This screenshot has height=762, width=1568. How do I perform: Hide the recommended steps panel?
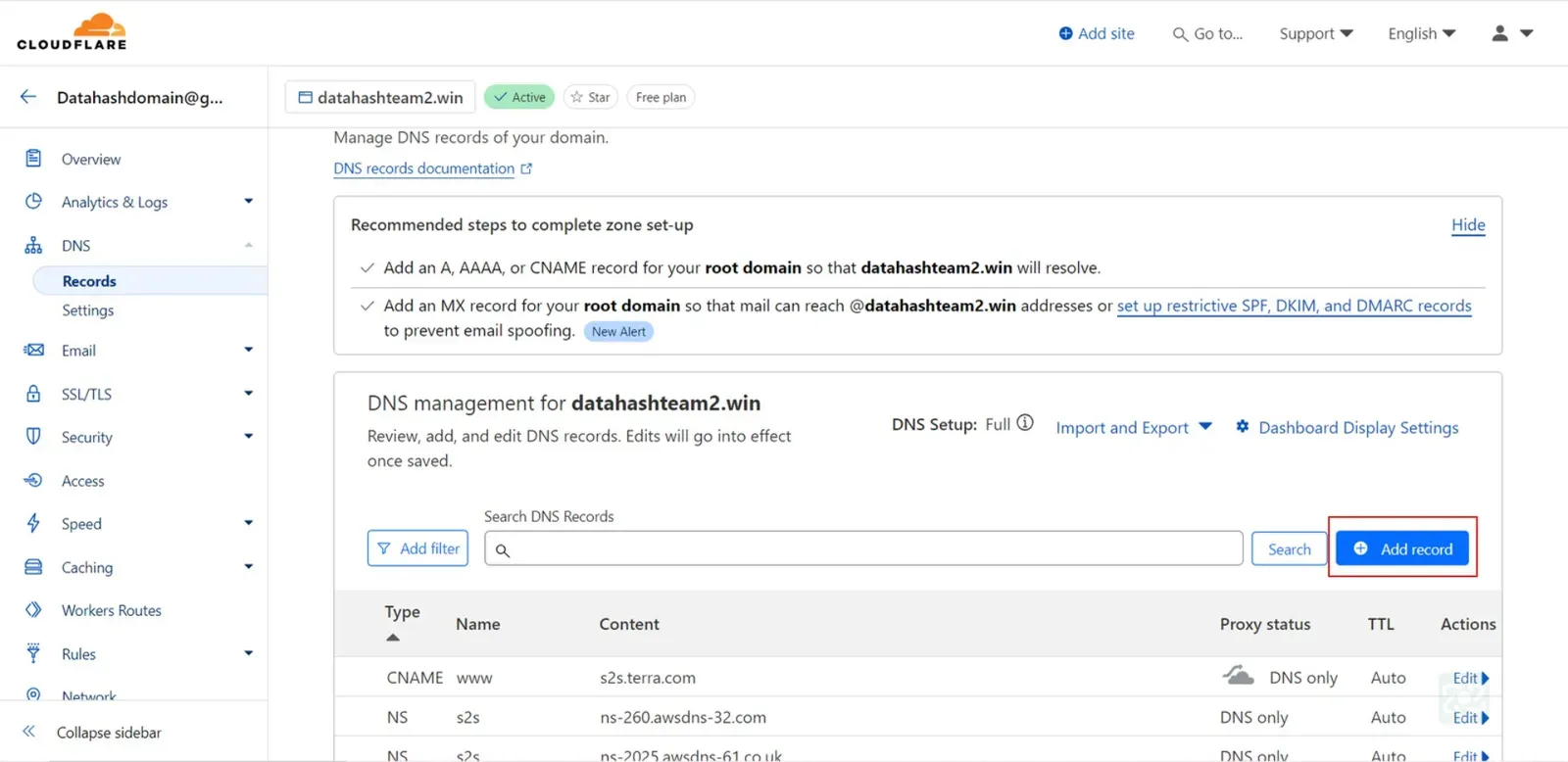pyautogui.click(x=1468, y=225)
